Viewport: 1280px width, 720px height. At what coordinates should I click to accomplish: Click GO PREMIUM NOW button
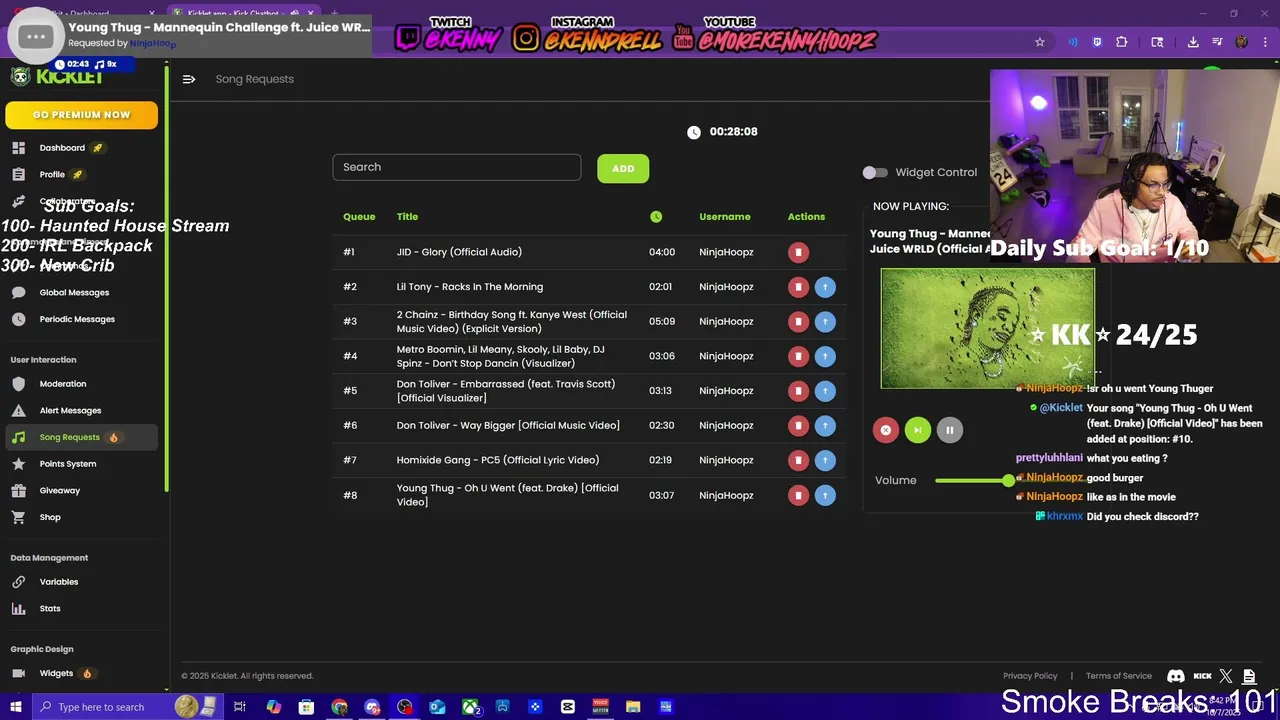82,115
